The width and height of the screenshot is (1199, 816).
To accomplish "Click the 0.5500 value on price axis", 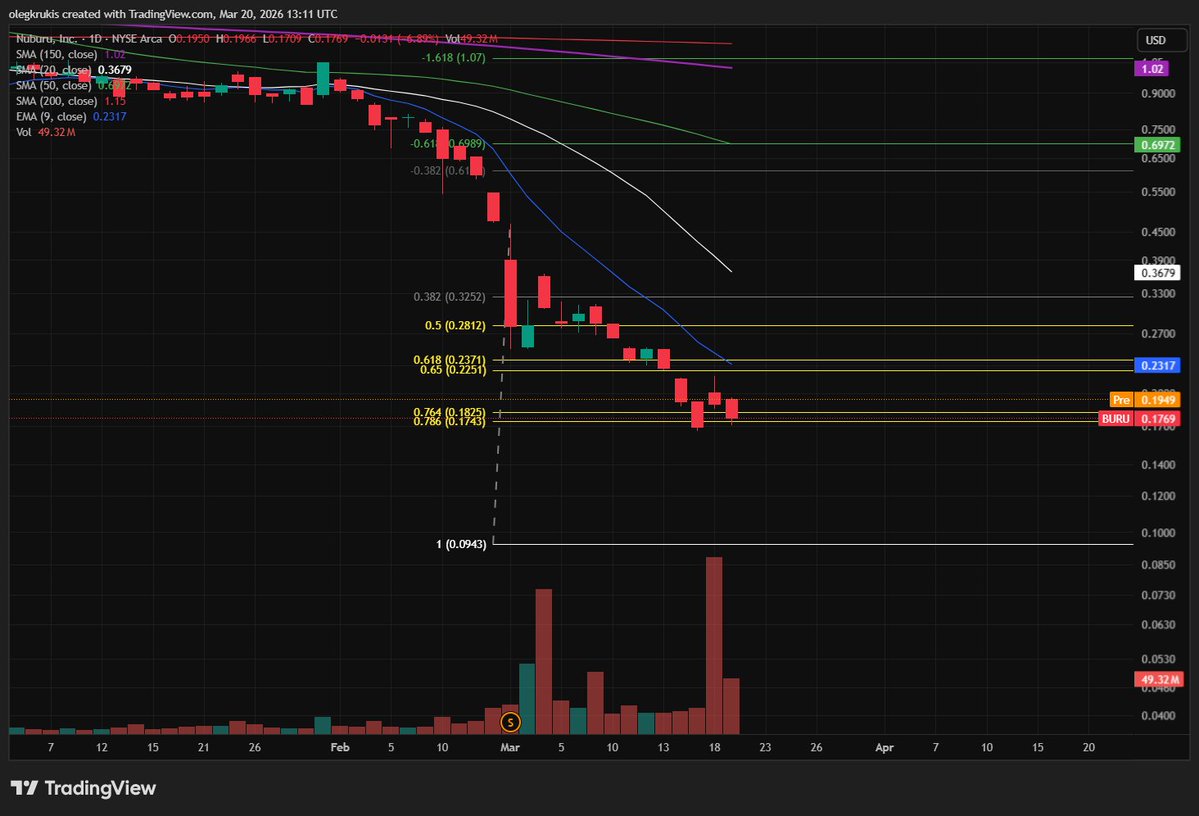I will point(1158,192).
